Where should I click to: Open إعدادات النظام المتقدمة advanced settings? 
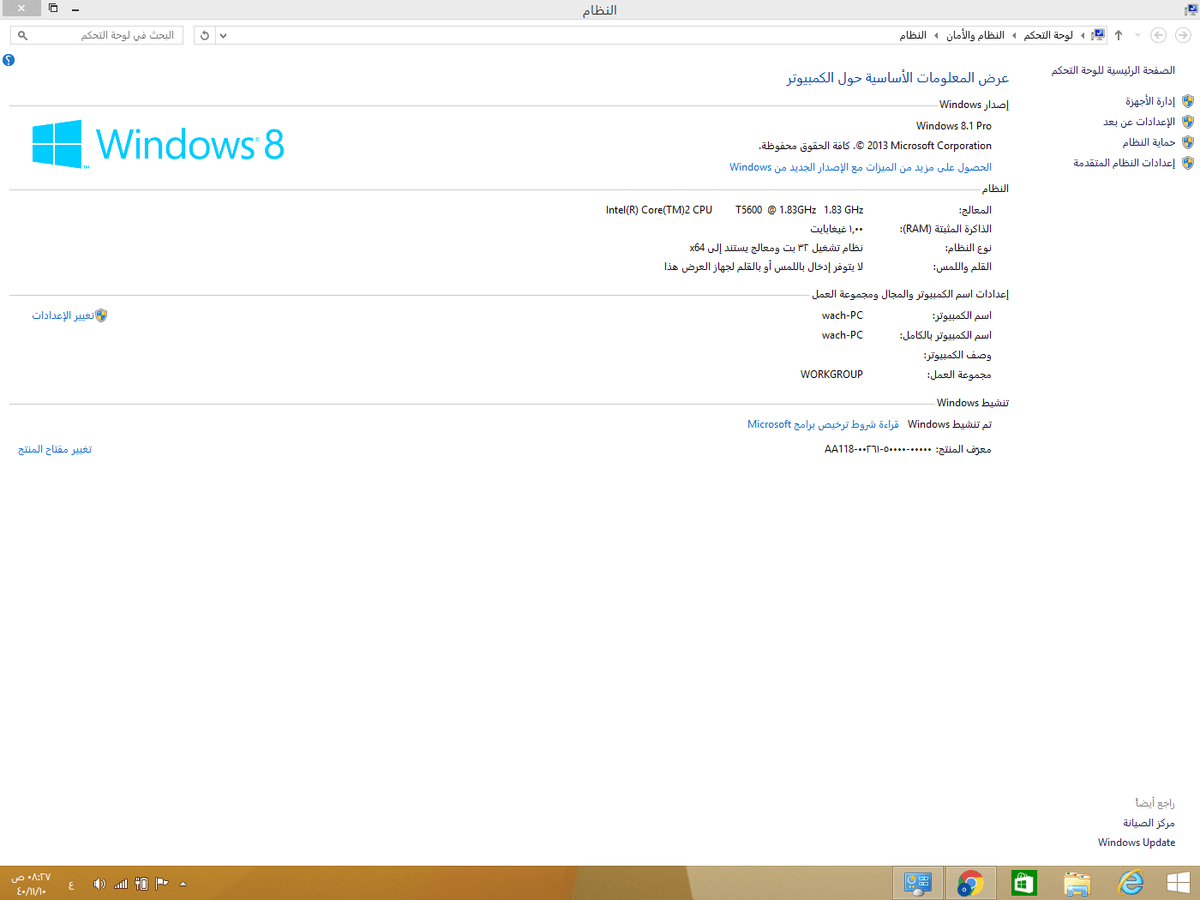(1124, 162)
